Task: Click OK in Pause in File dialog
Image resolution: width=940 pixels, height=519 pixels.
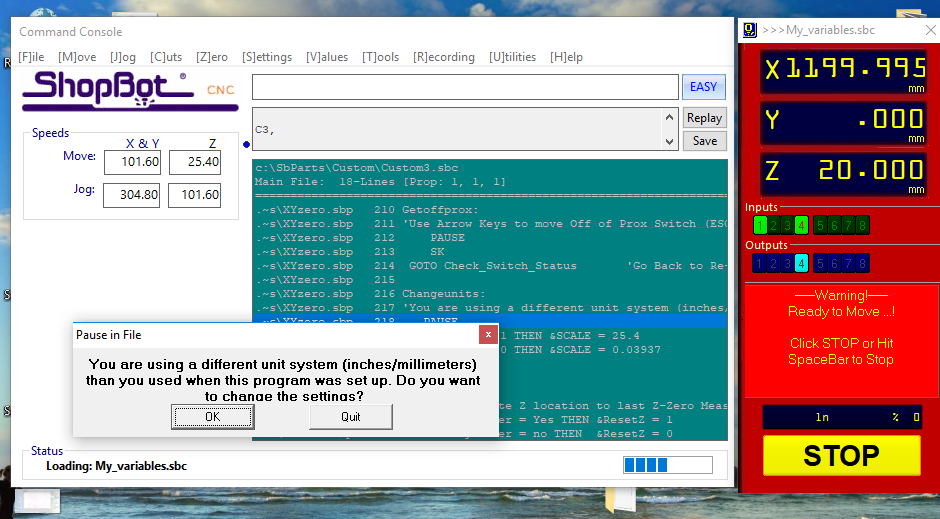Action: tap(213, 417)
